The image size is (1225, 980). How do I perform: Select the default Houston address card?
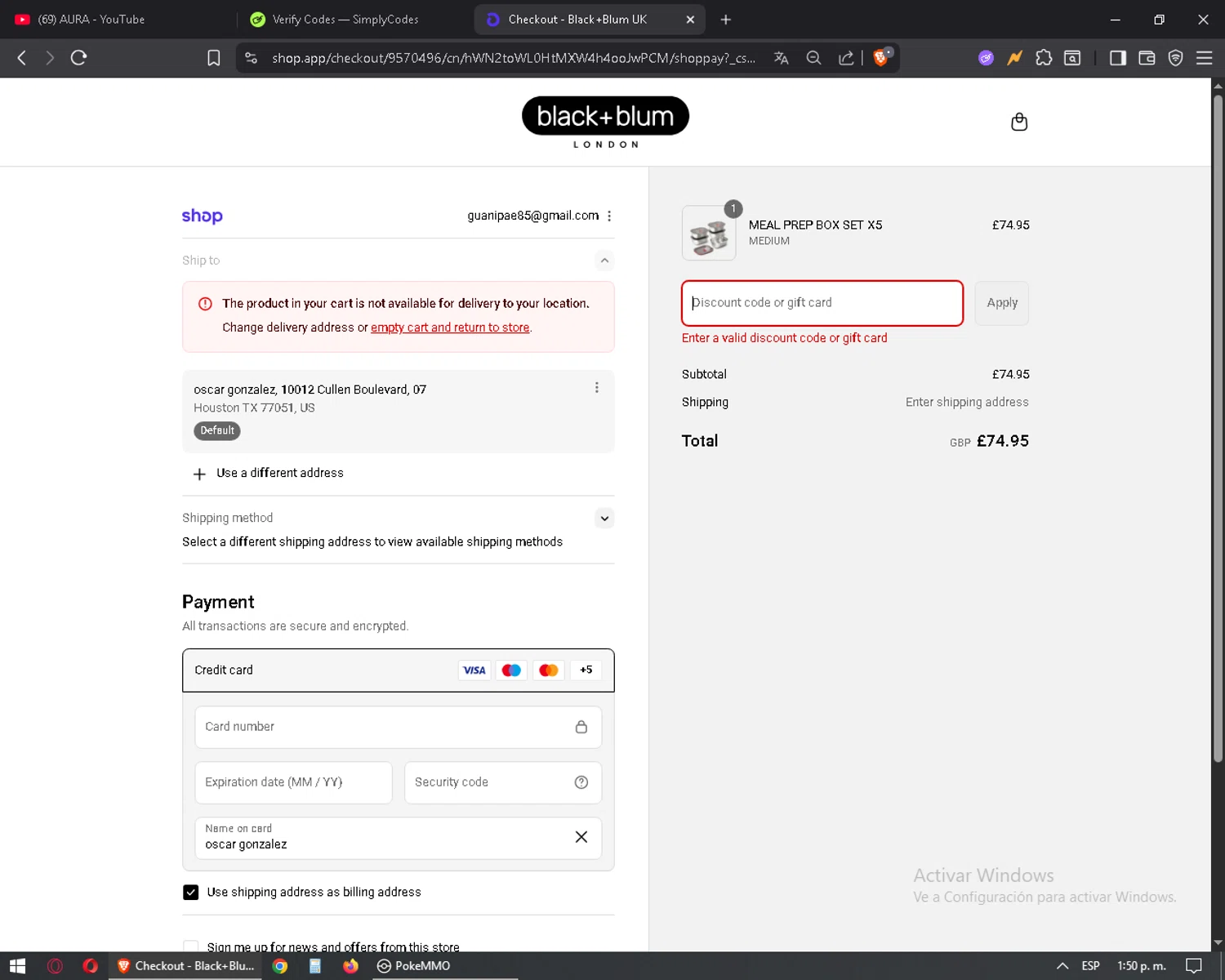point(399,411)
